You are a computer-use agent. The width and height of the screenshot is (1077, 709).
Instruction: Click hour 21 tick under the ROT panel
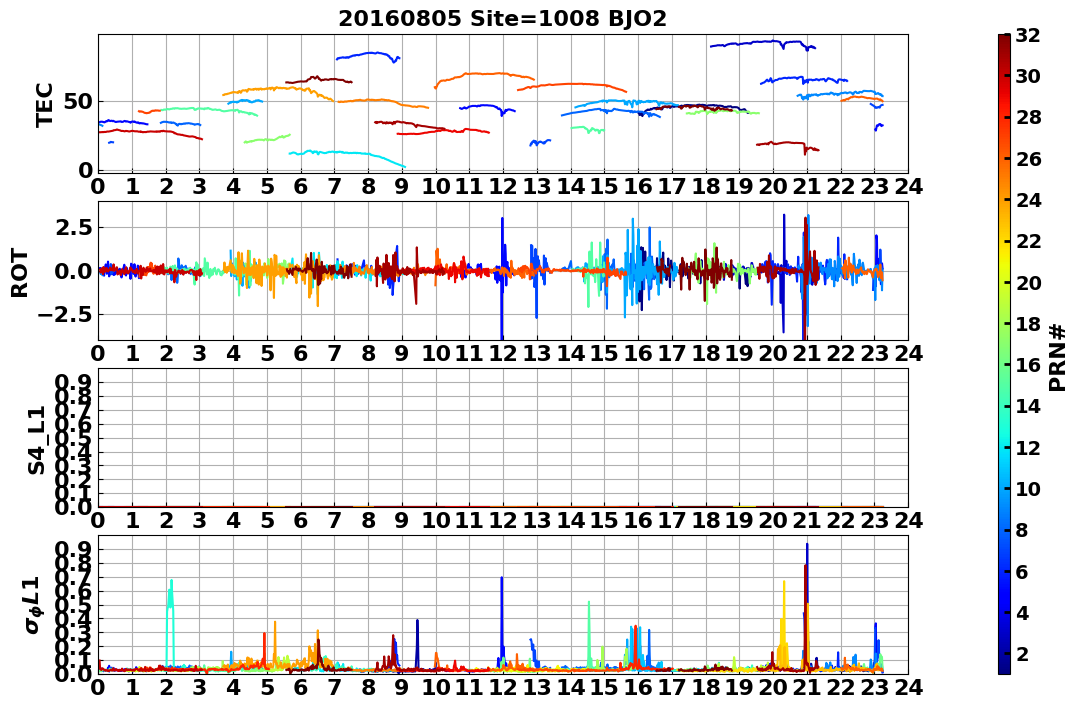[807, 354]
